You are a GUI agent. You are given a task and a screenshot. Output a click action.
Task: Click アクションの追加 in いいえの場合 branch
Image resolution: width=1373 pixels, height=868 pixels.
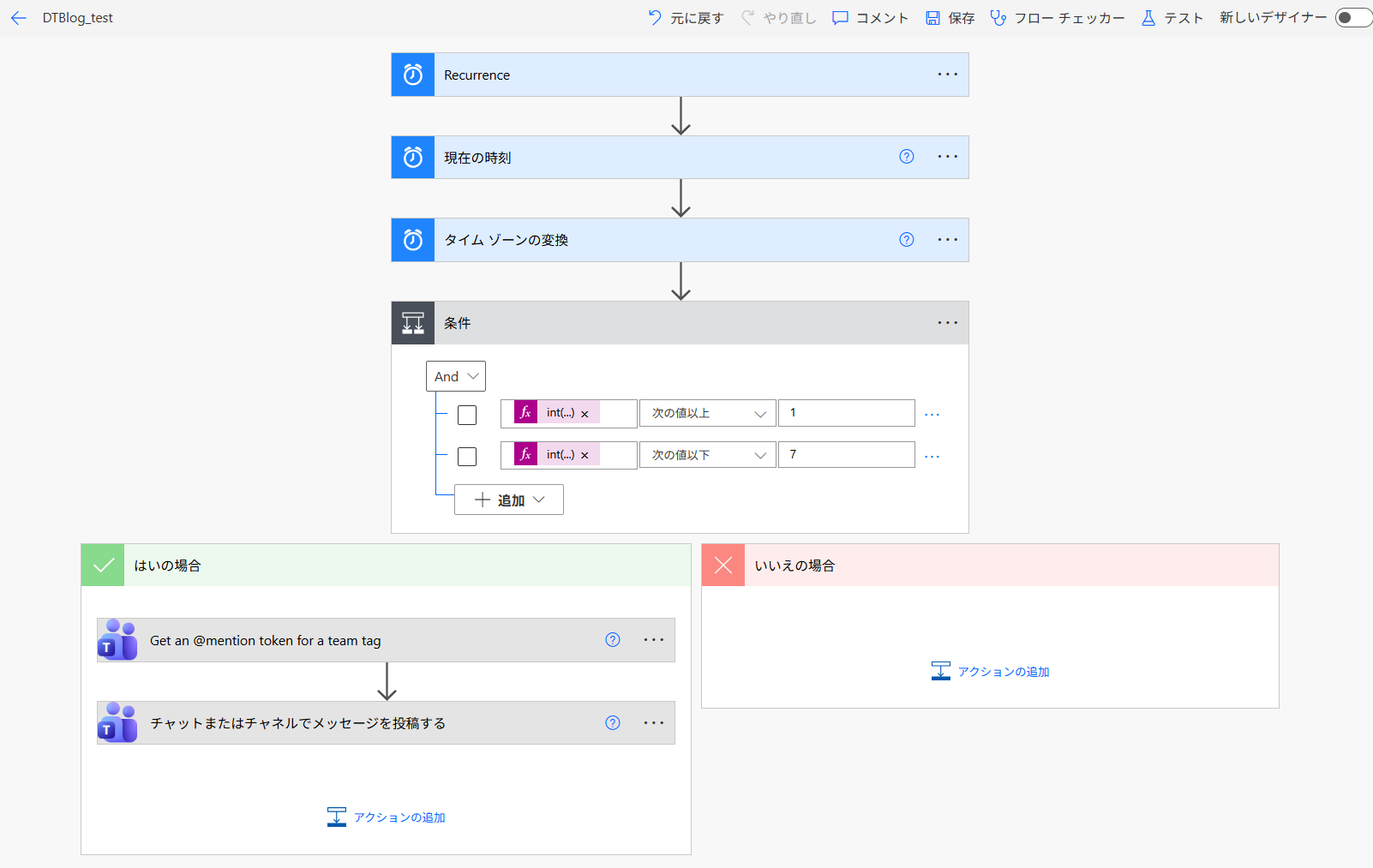(991, 671)
